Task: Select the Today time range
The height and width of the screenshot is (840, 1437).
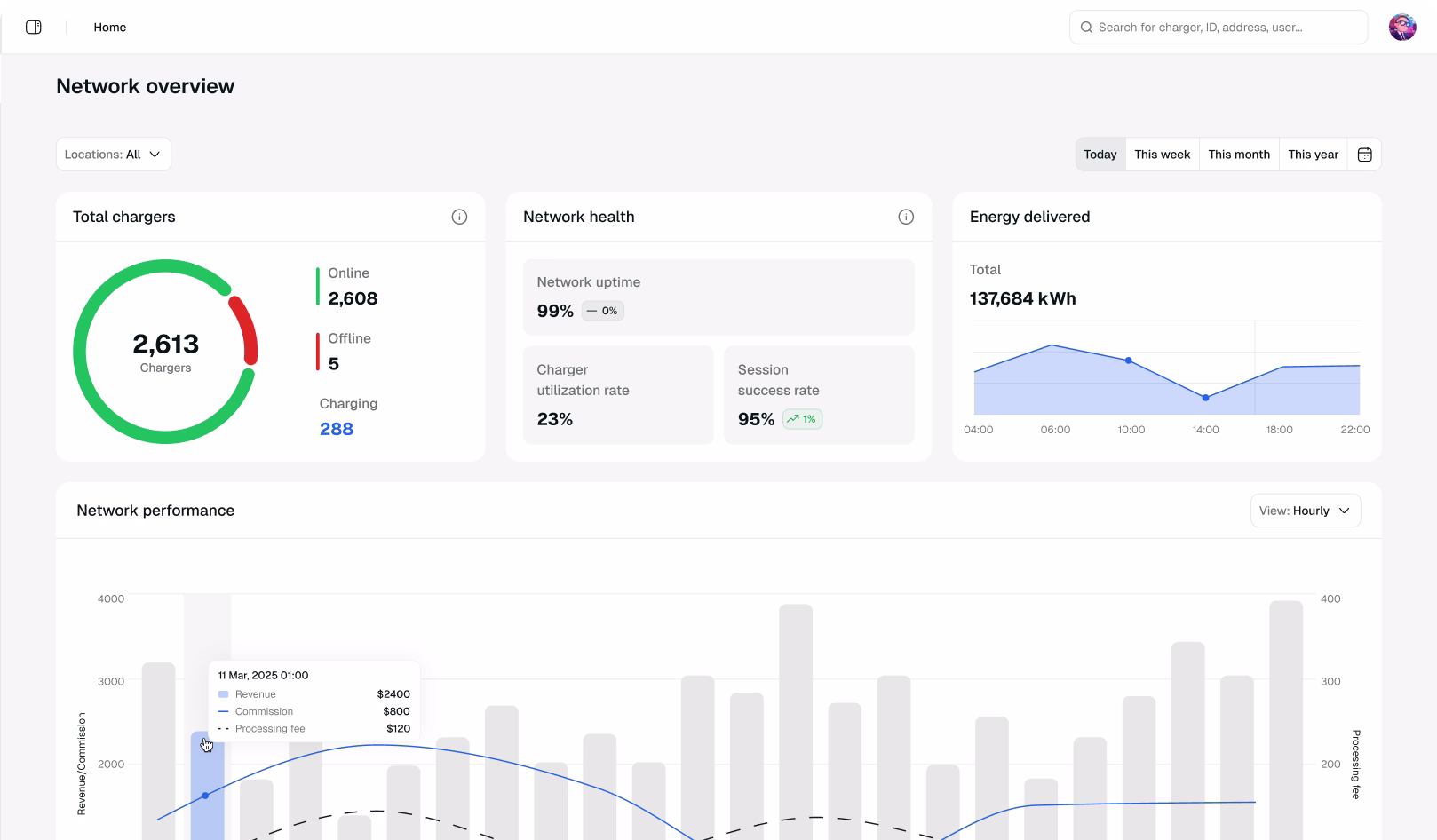Action: pos(1100,155)
